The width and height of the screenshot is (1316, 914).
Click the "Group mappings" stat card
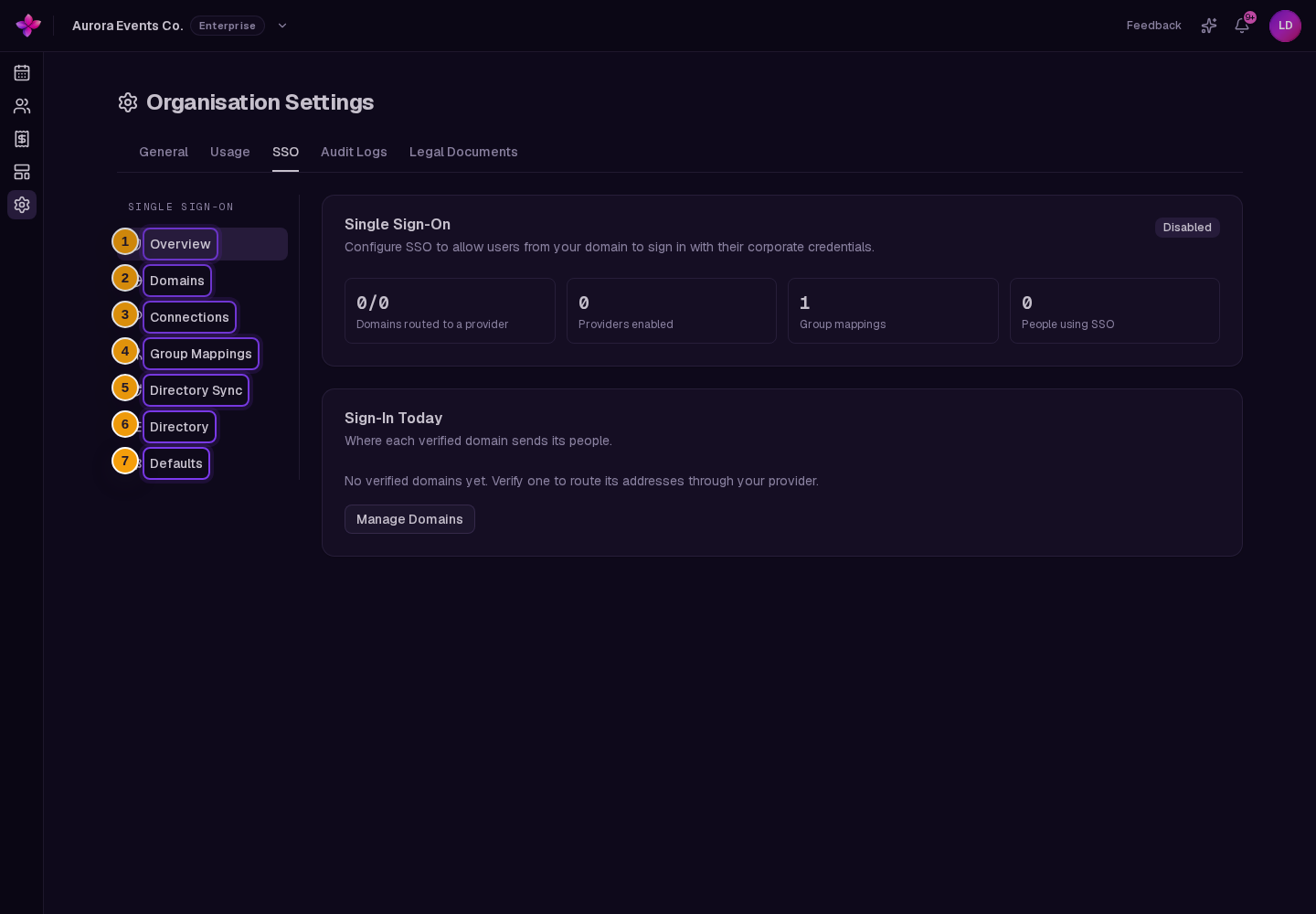tap(893, 311)
